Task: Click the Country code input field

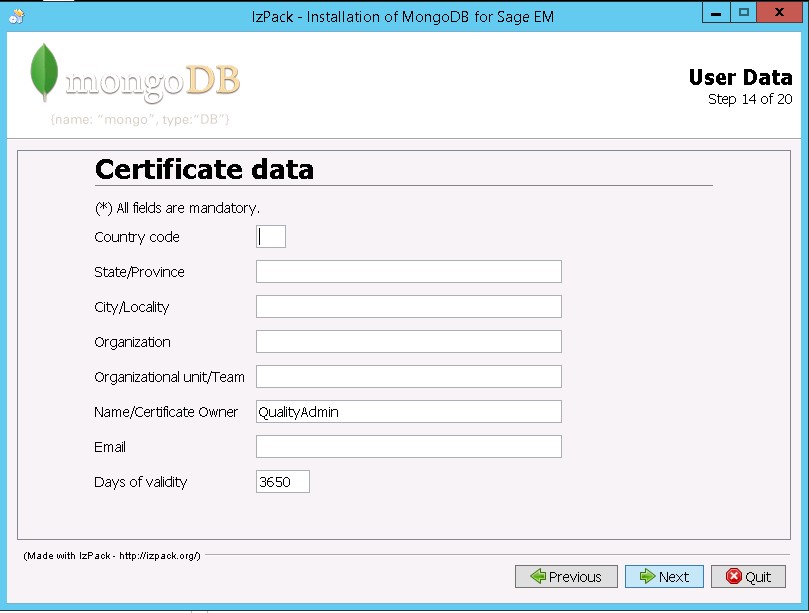Action: (271, 236)
